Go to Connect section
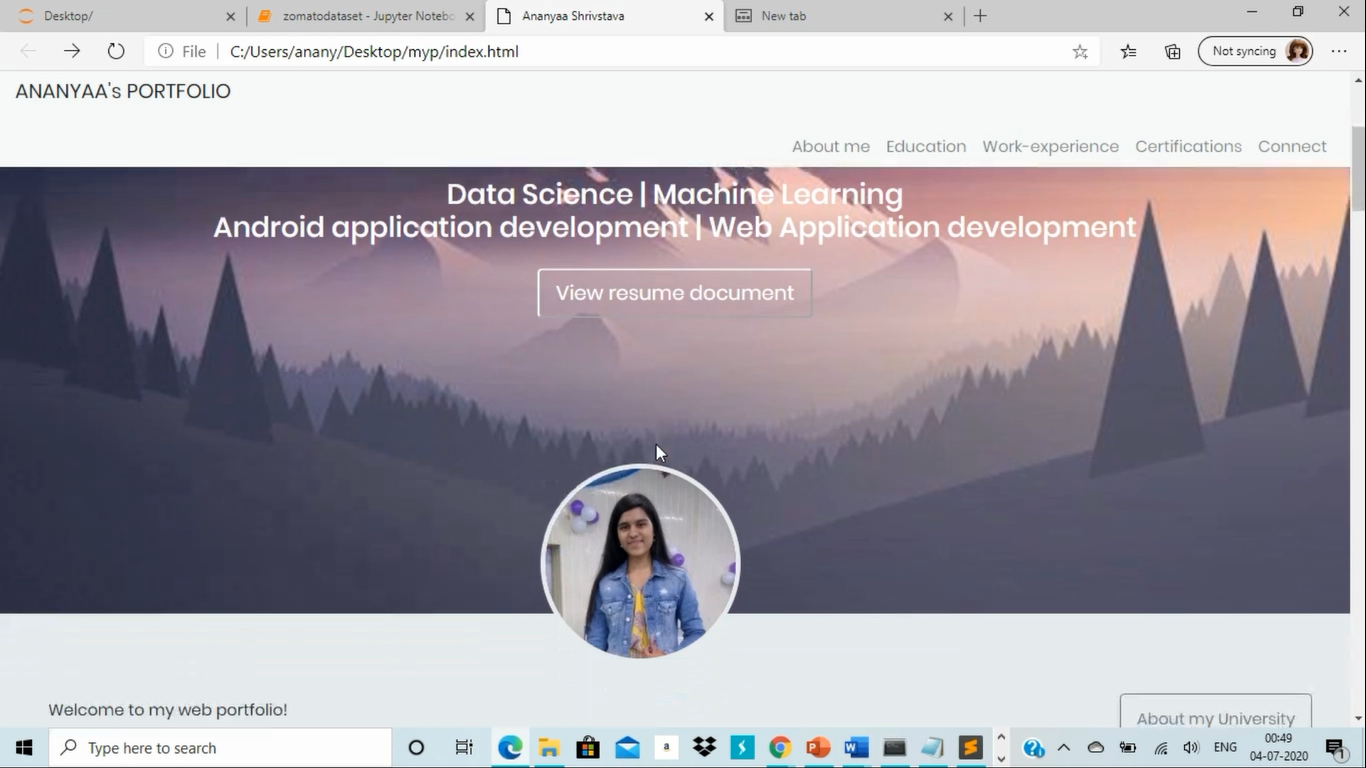Image resolution: width=1366 pixels, height=768 pixels. point(1292,146)
